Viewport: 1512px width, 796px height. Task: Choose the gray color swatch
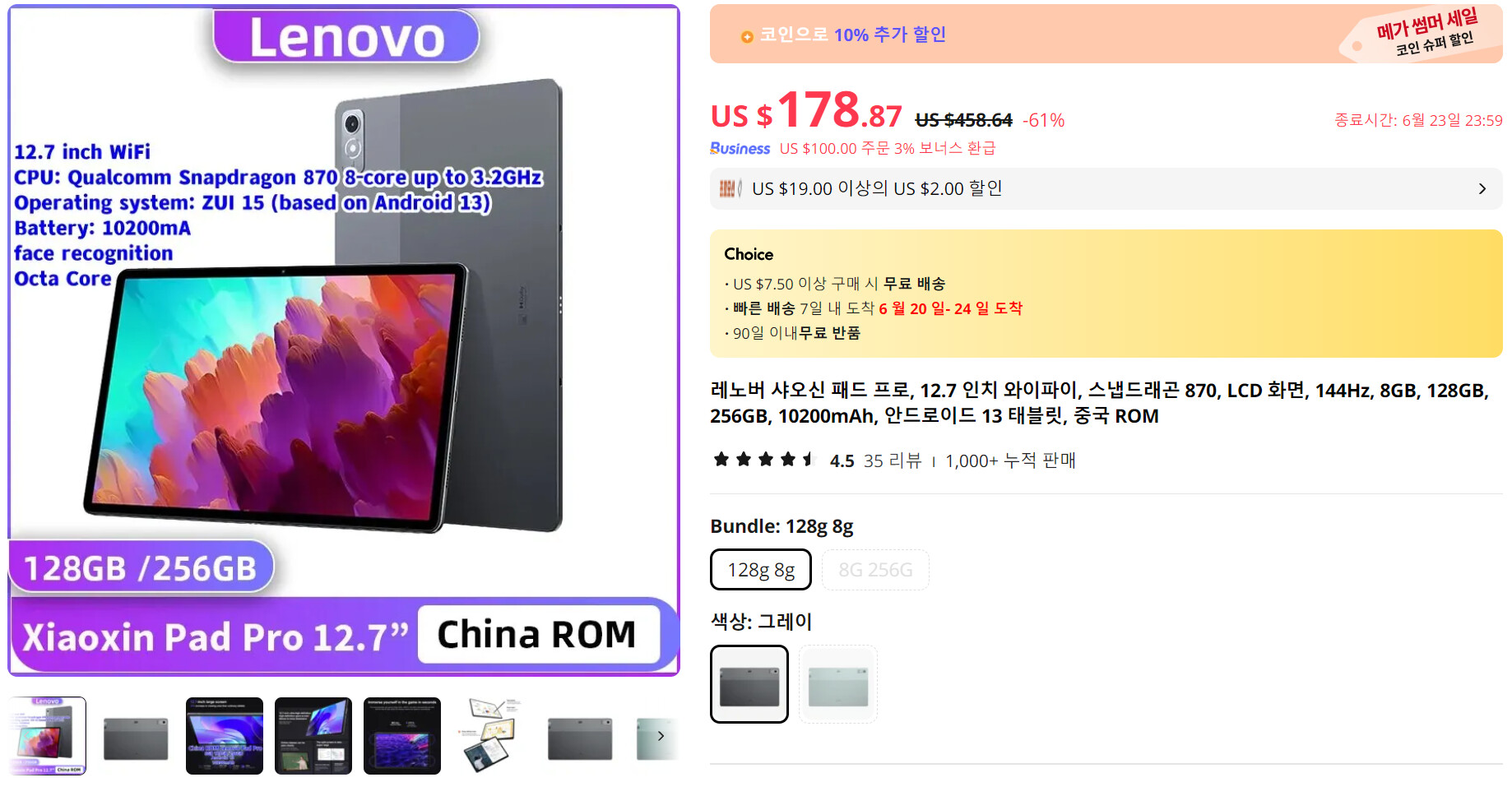click(x=749, y=684)
